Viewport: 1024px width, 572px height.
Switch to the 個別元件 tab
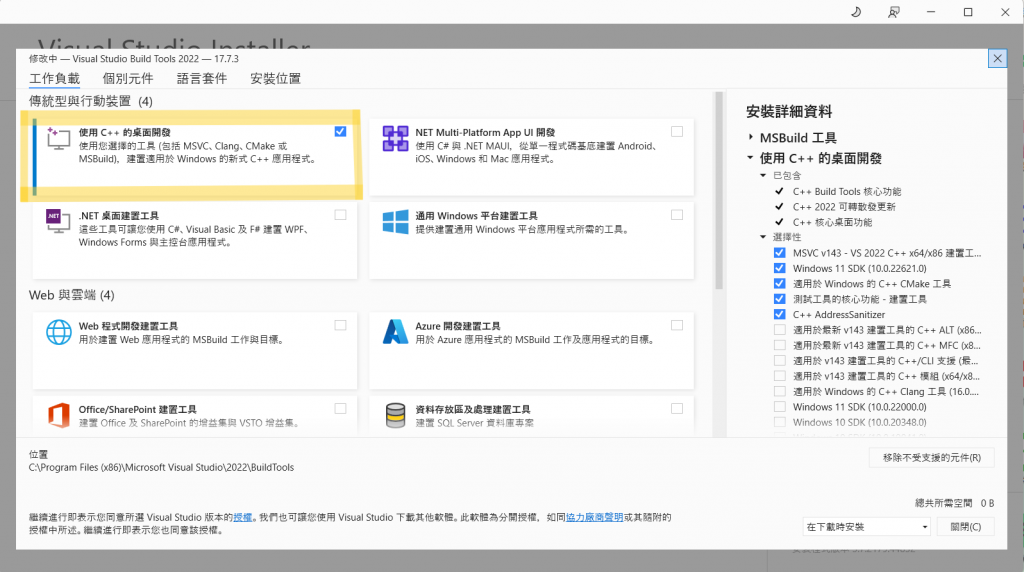pos(128,78)
